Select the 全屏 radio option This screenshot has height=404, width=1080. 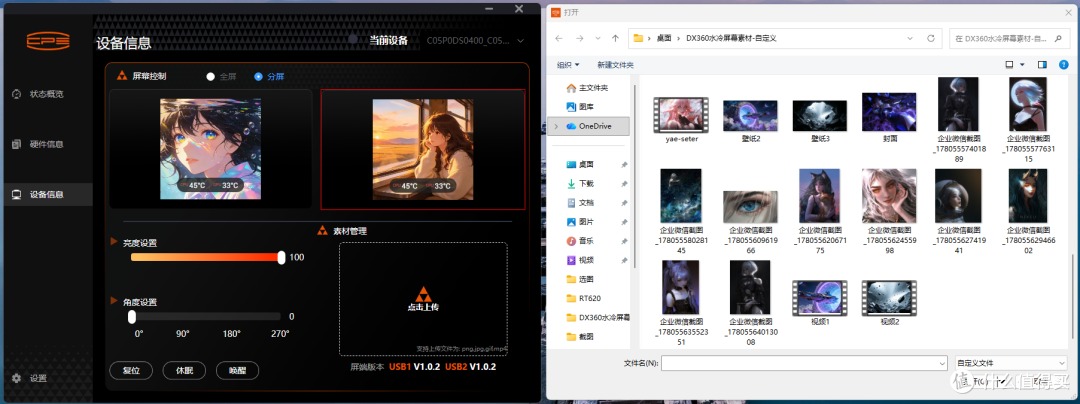(x=211, y=76)
